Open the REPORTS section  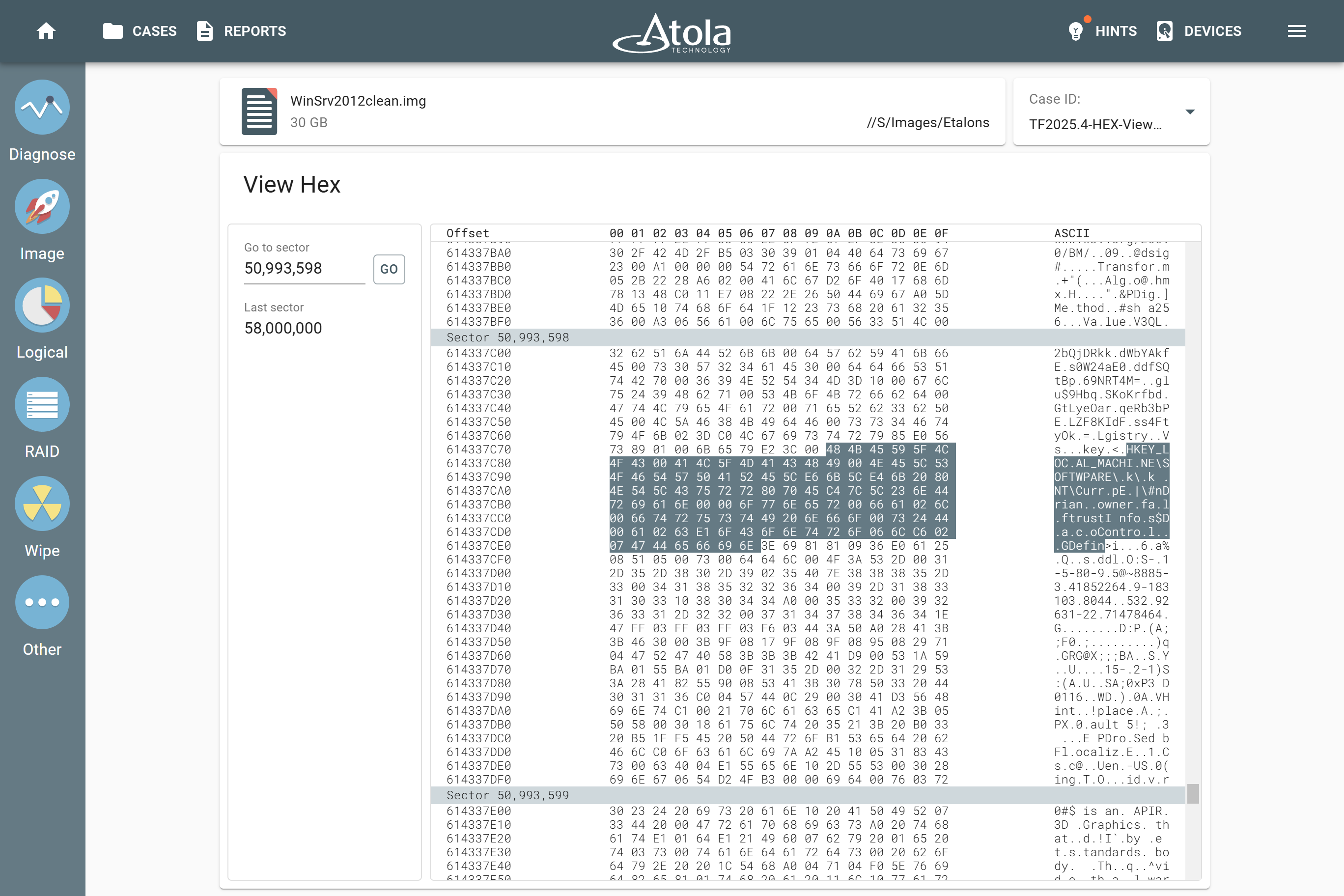[x=242, y=31]
